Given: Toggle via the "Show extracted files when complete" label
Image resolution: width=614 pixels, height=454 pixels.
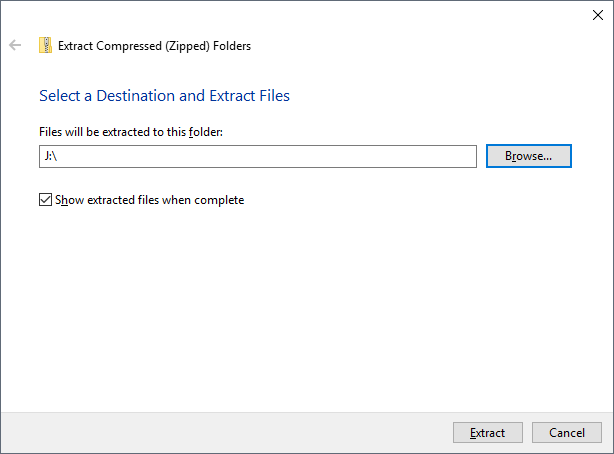Looking at the screenshot, I should coord(150,200).
